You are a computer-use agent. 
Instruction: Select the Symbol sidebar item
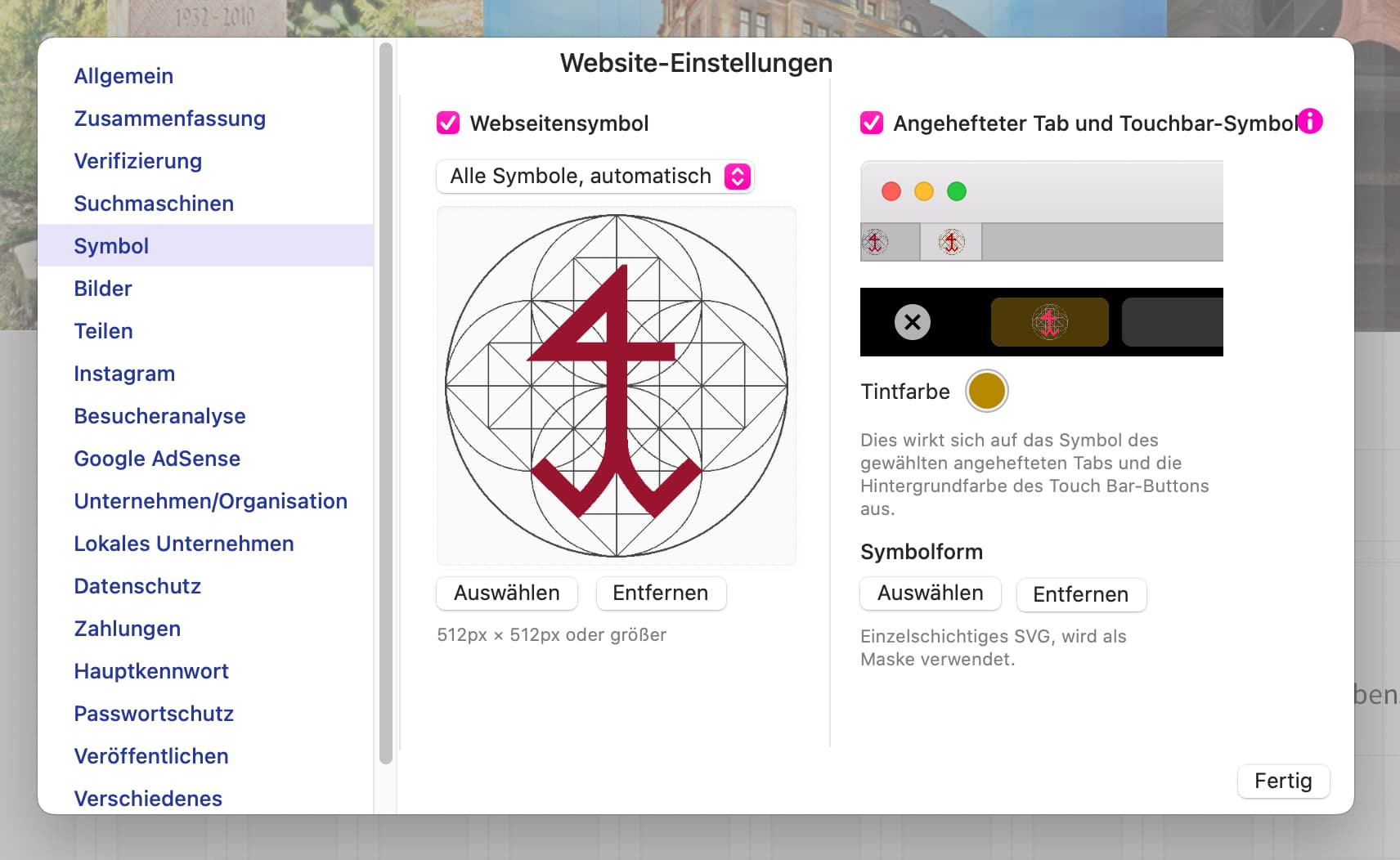point(205,245)
